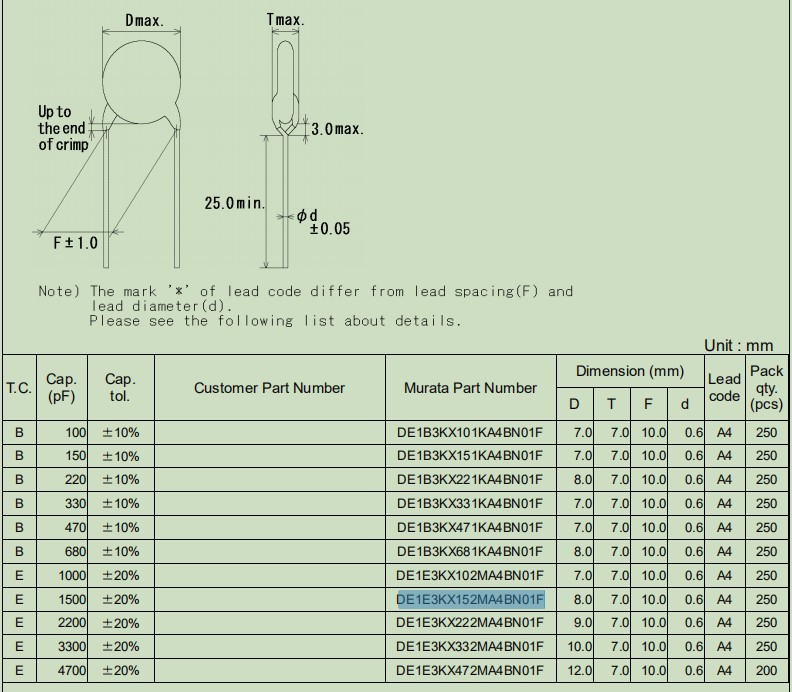Image resolution: width=792 pixels, height=692 pixels.
Task: Click the capacitance value 2200
Action: 72,623
